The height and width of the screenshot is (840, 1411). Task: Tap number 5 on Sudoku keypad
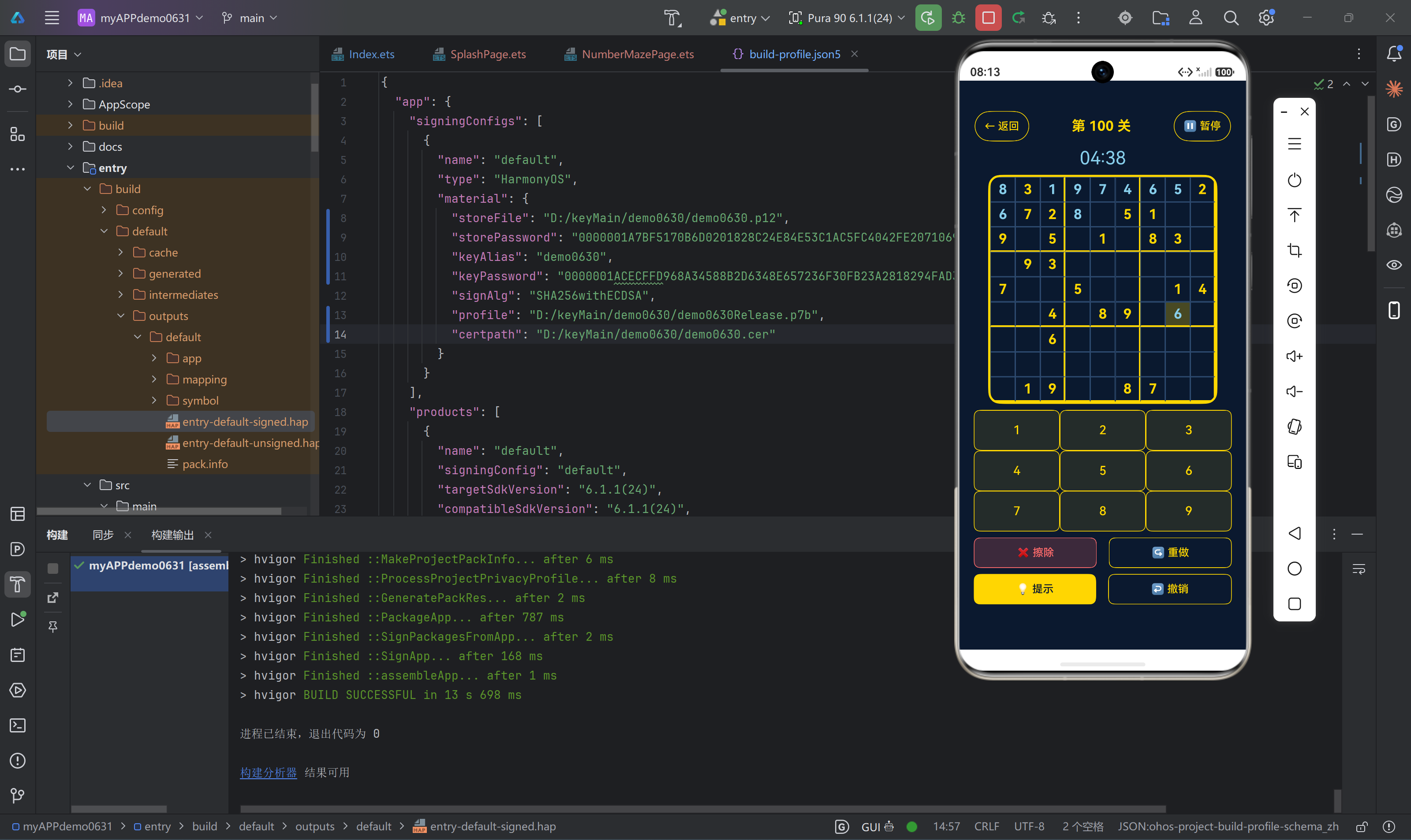click(x=1102, y=470)
